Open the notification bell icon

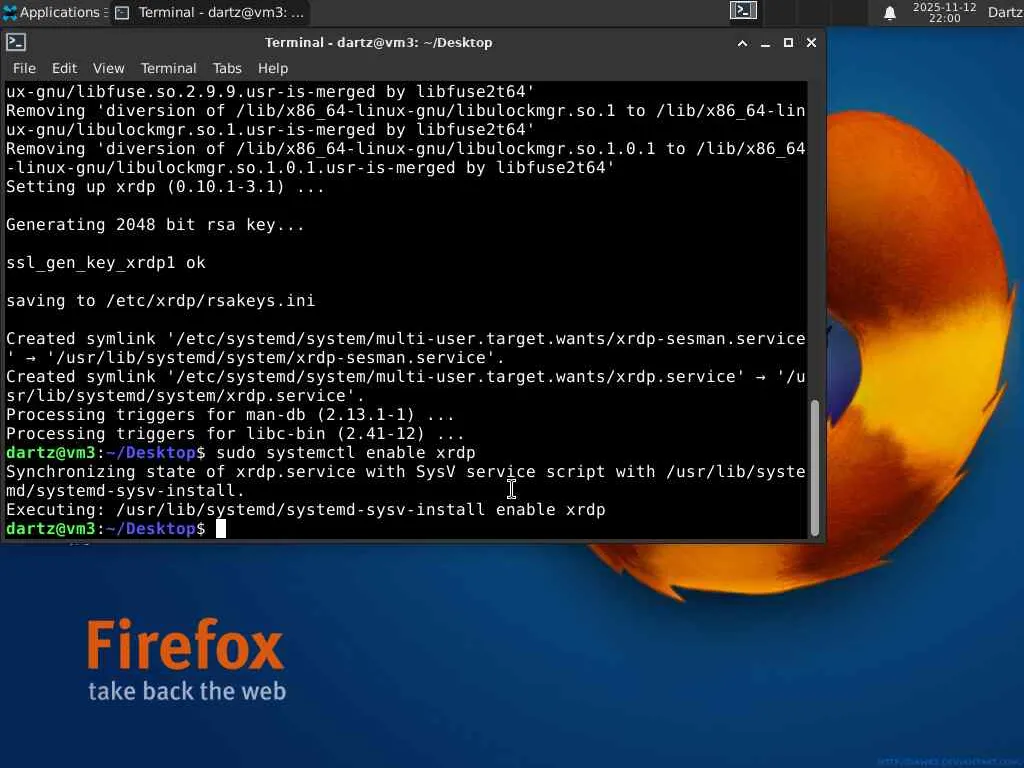pyautogui.click(x=889, y=13)
